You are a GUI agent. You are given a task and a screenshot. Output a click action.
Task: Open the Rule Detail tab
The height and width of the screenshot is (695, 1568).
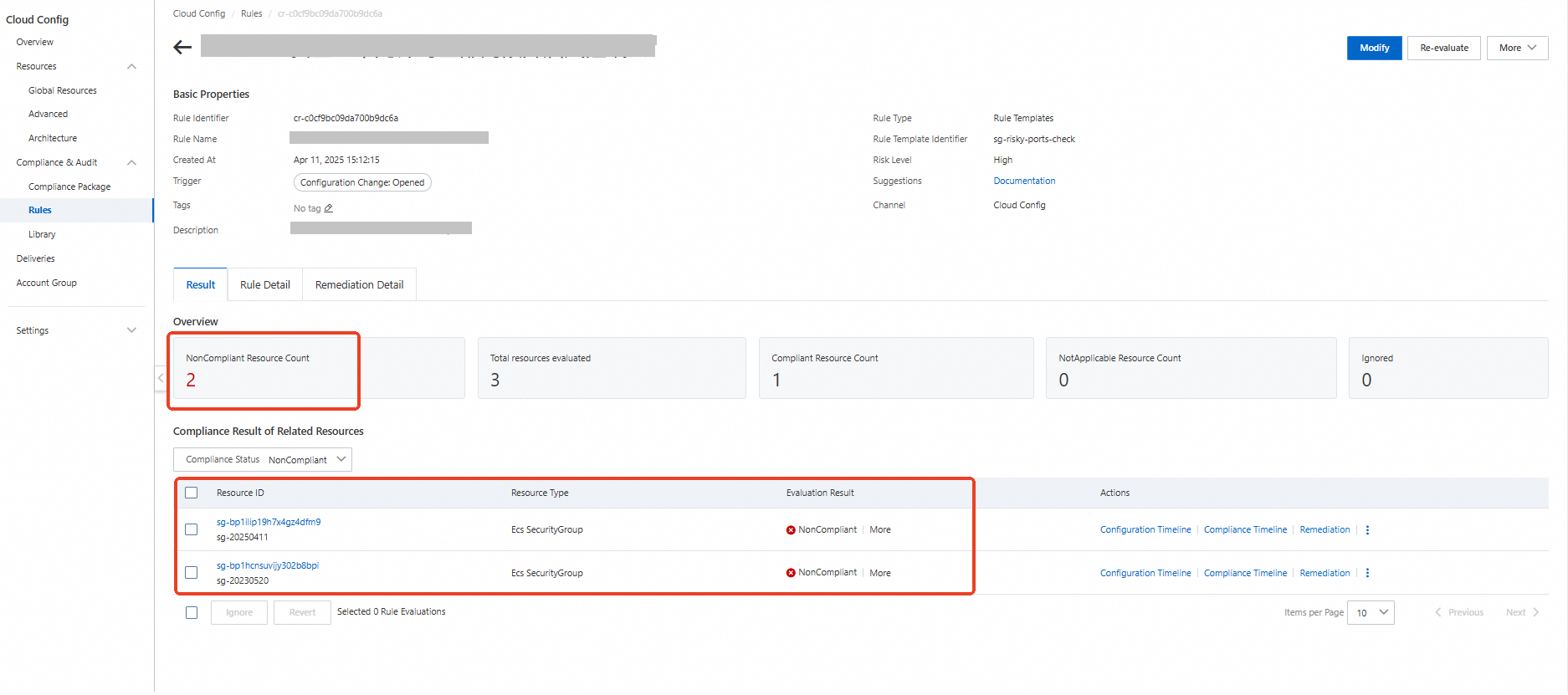(265, 284)
